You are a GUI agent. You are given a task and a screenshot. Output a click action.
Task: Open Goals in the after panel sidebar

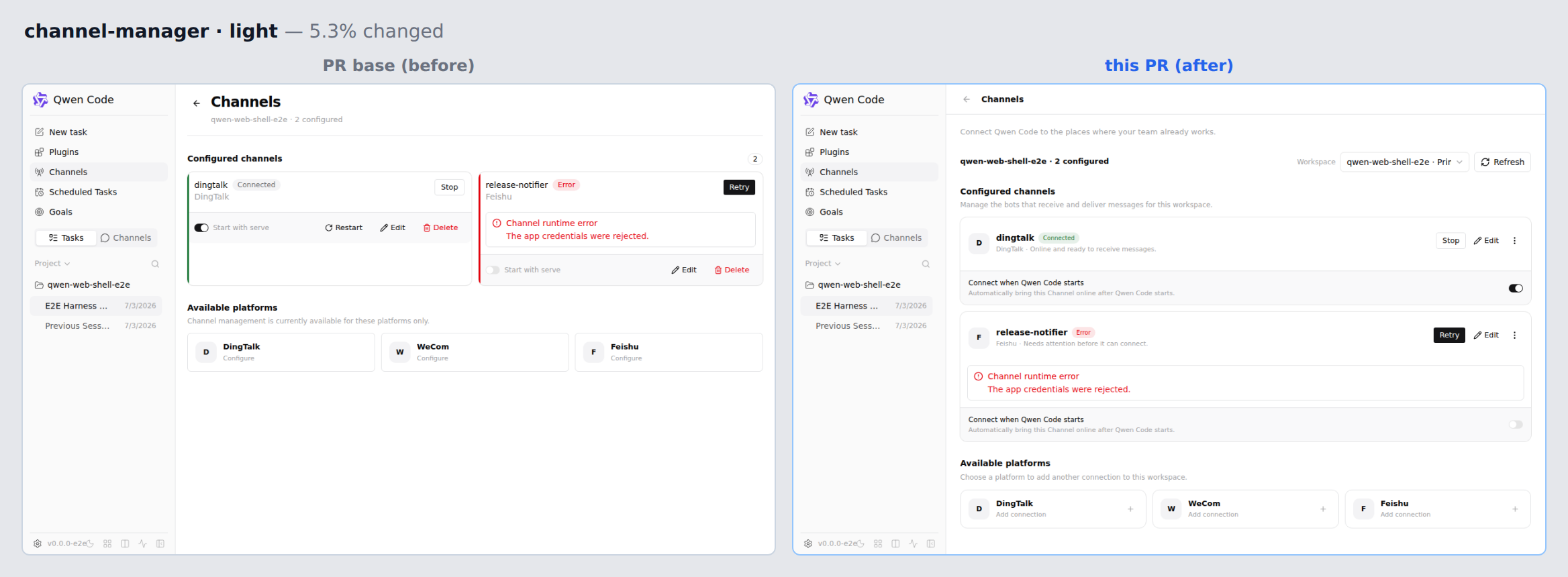coord(870,212)
